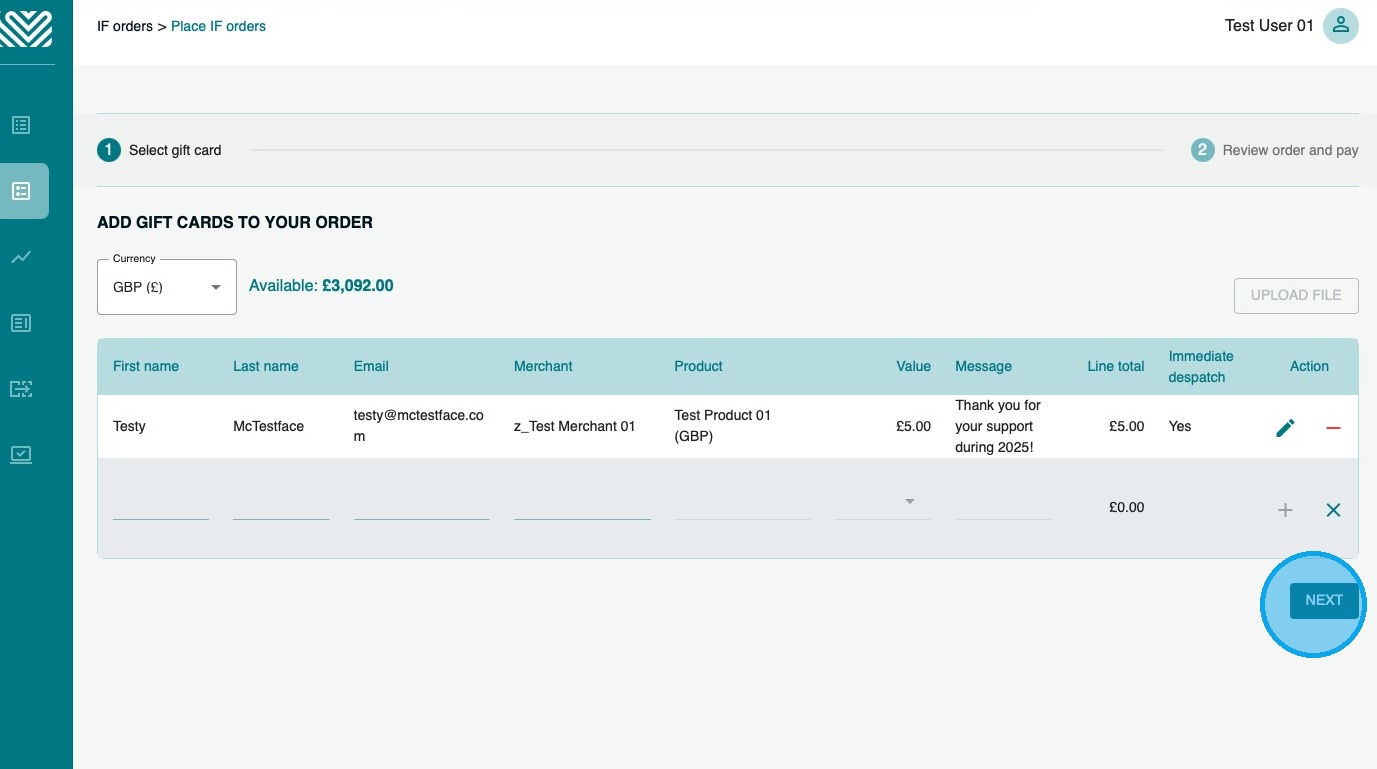Select the highlighted orders icon in sidebar
This screenshot has height=769, width=1377.
tap(21, 191)
